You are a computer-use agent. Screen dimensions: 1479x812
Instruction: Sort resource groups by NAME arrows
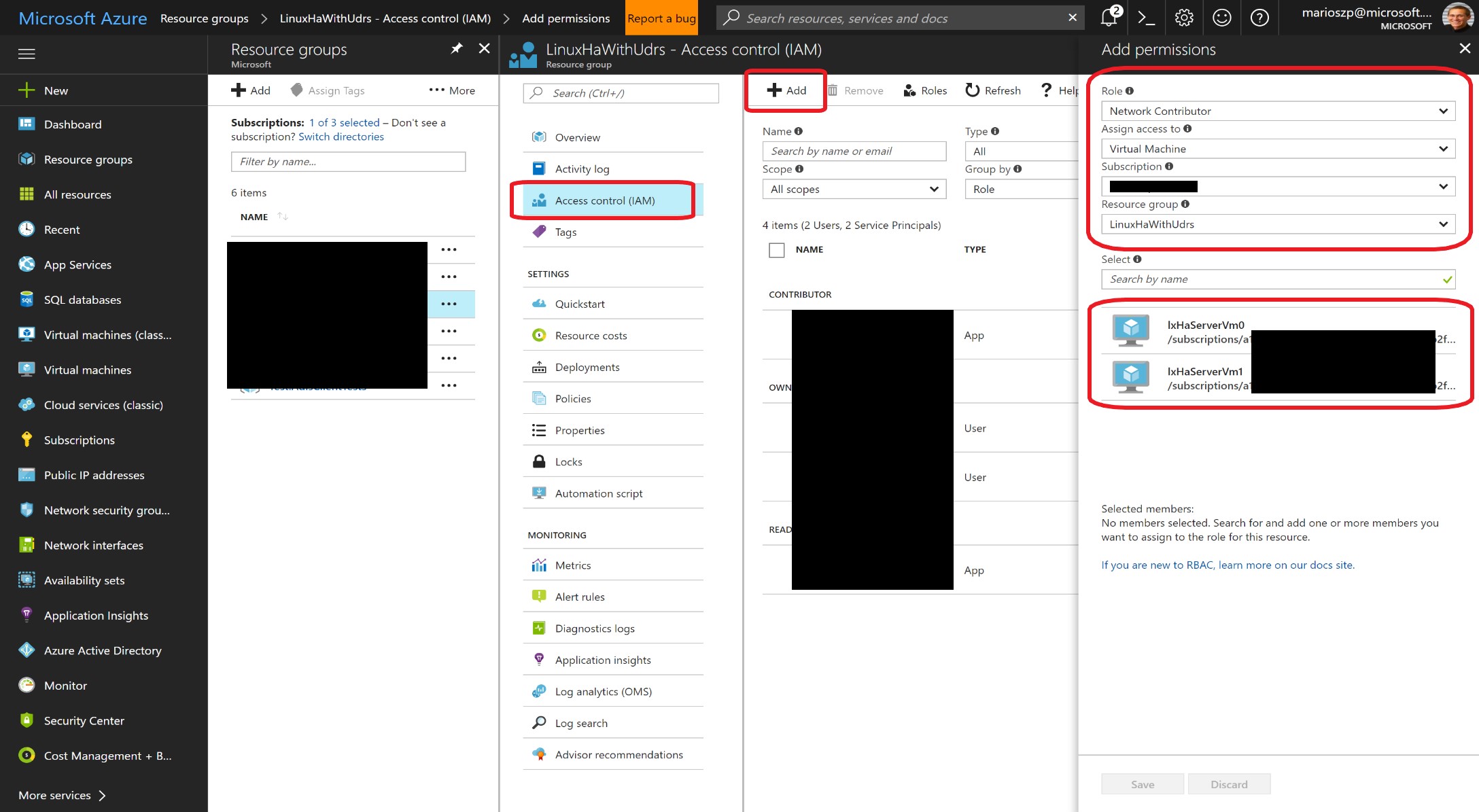(283, 217)
